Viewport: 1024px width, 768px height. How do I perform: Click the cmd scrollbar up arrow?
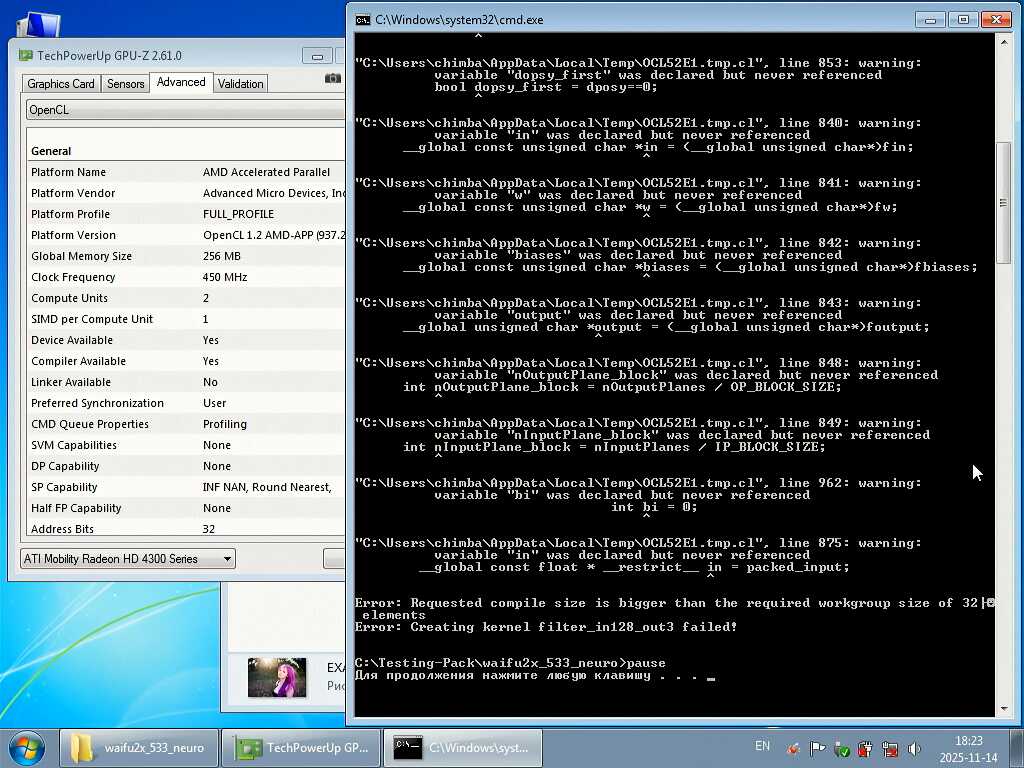coord(1003,42)
